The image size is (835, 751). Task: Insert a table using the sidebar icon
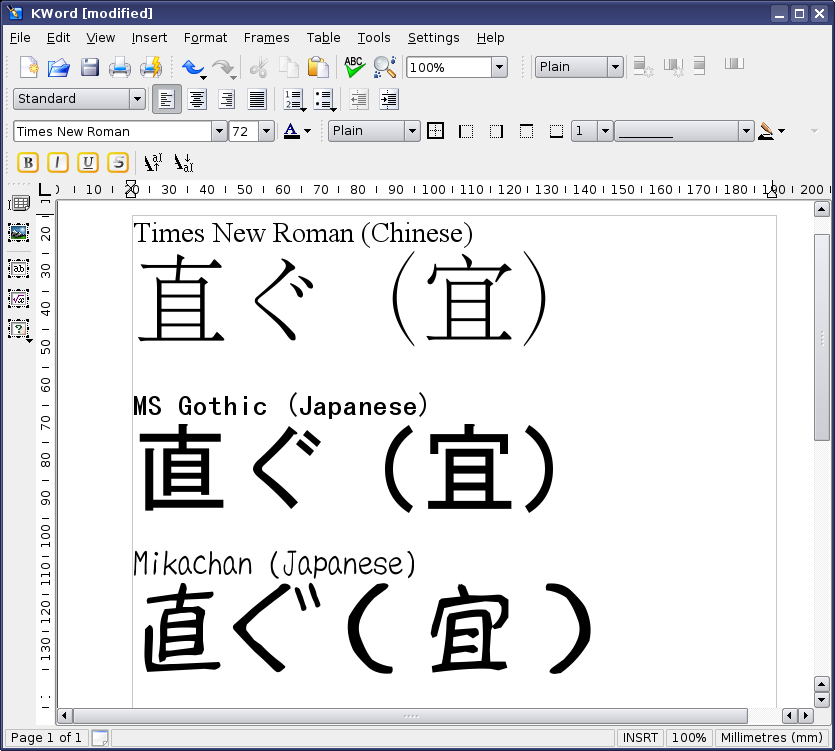click(x=18, y=204)
